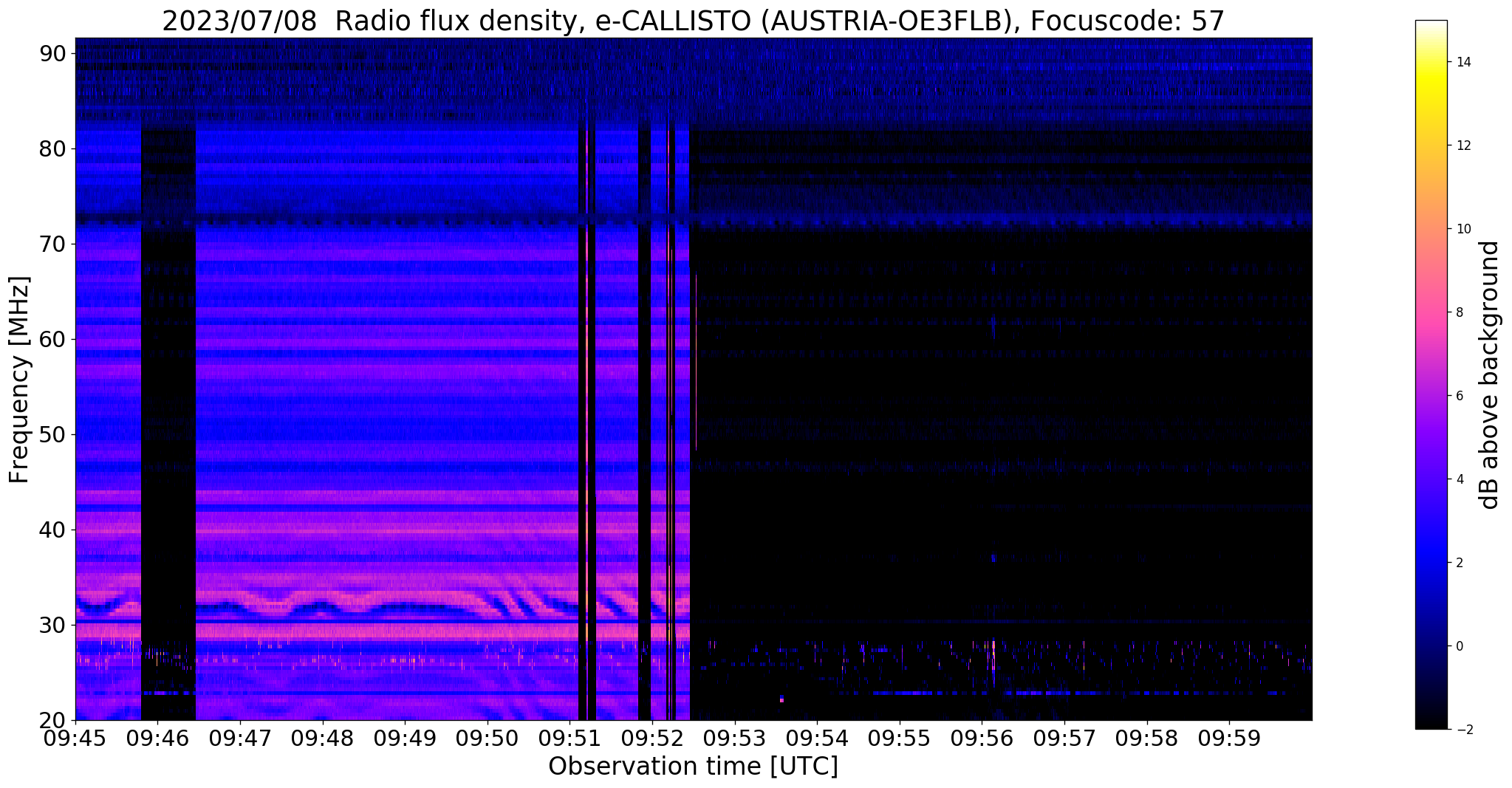Screen dimensions: 1512x788
Task: Click the thin pink vertical burst after 09:52
Action: coord(696,361)
